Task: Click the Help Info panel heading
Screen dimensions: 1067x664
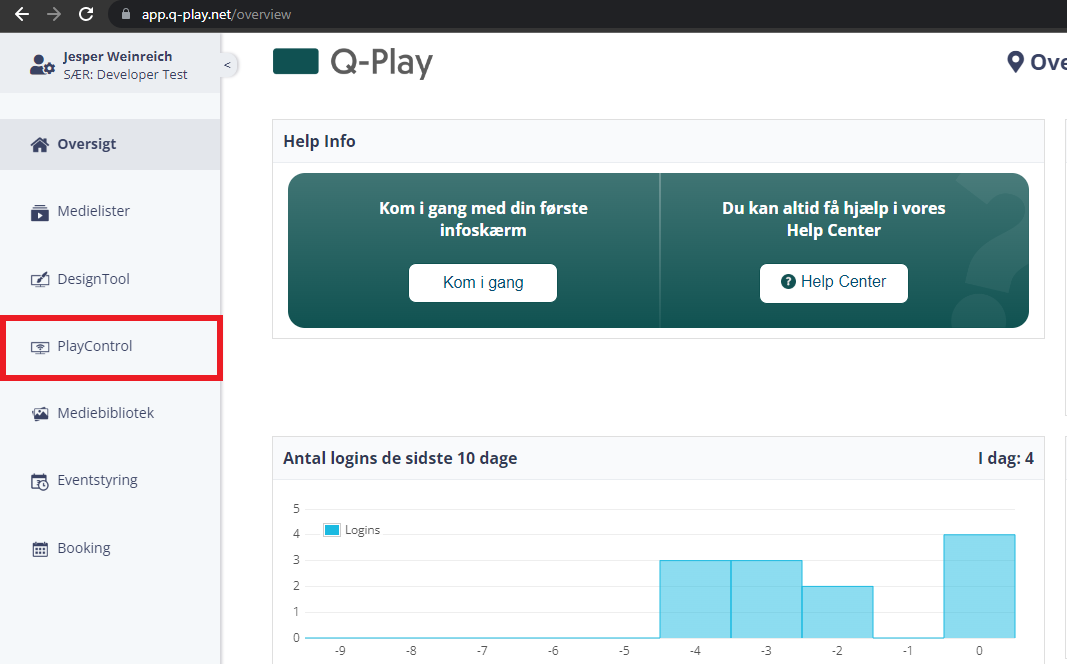Action: click(319, 142)
